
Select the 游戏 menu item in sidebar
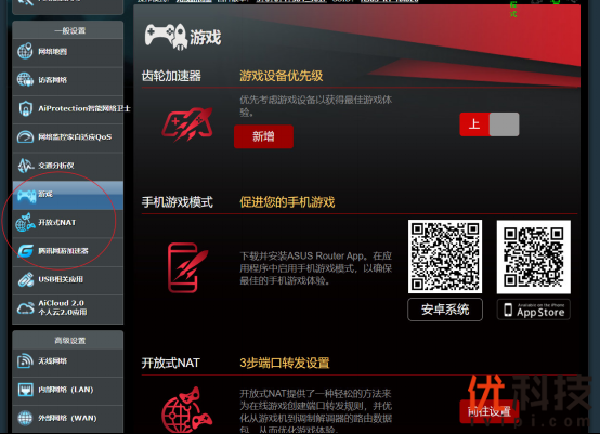coord(62,193)
